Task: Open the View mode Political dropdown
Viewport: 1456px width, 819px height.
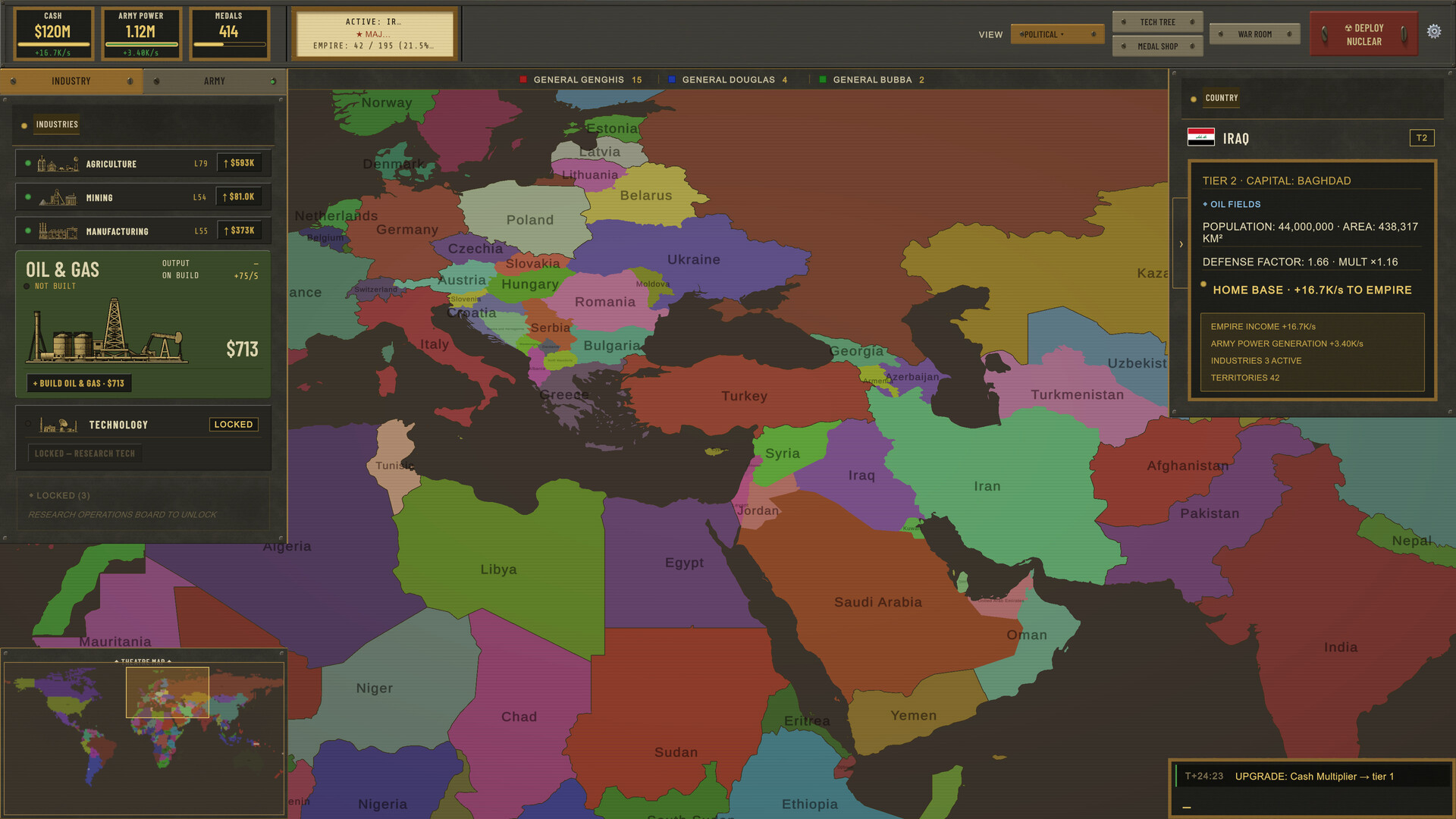Action: point(1056,34)
